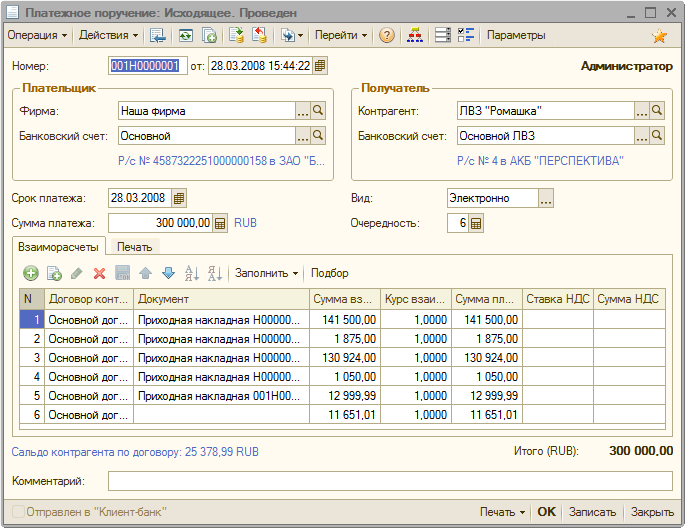Add a new row with green plus
685x528 pixels.
pyautogui.click(x=31, y=273)
